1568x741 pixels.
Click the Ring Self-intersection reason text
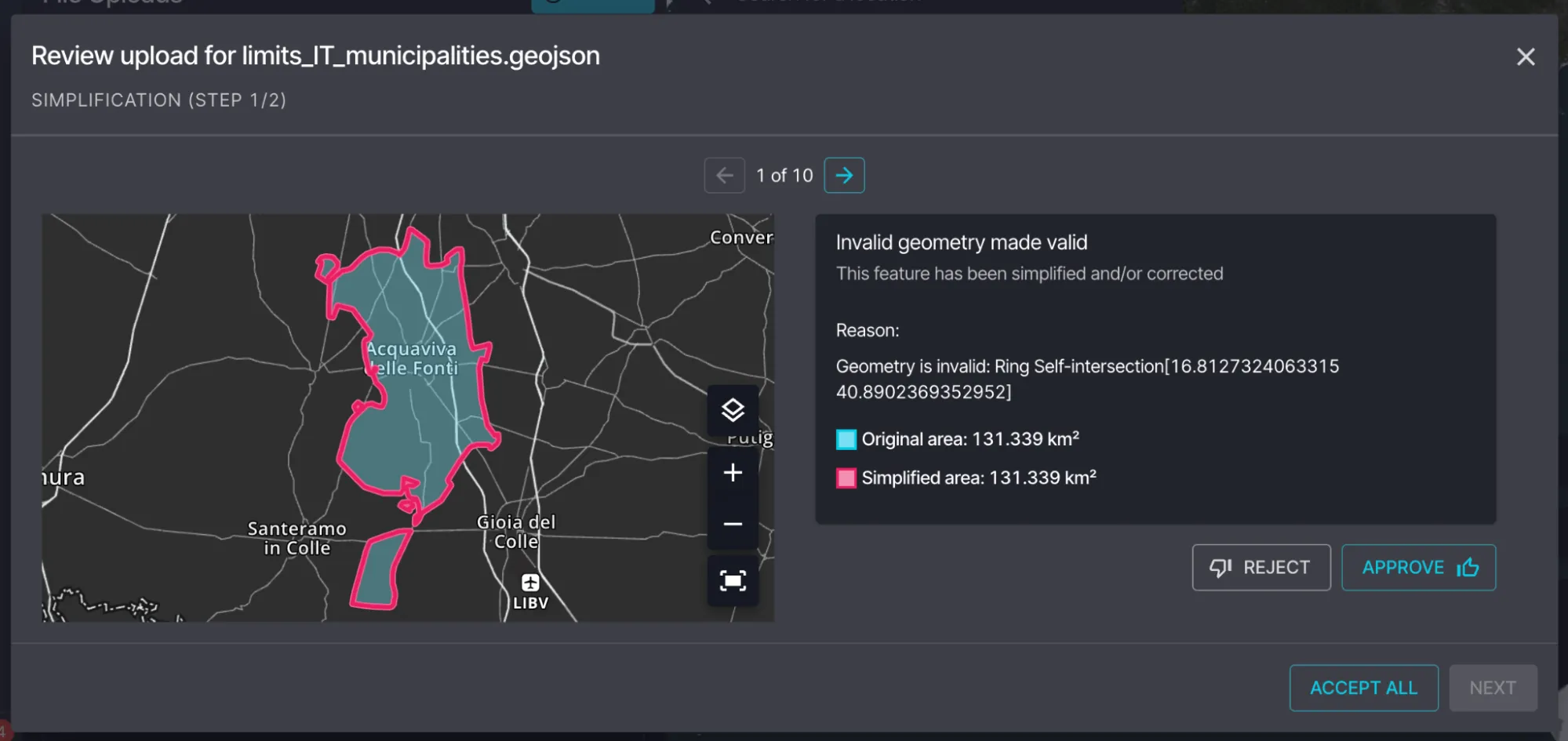click(1087, 379)
